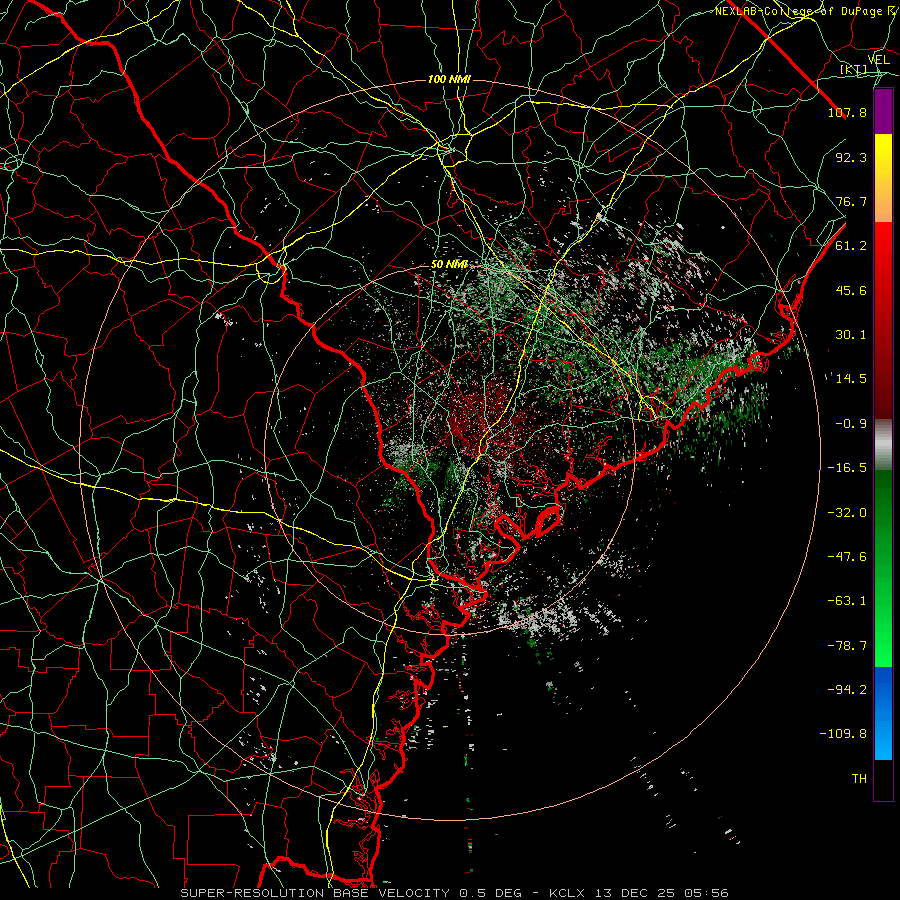Click the -47.6 legend value
The image size is (900, 900).
847,557
